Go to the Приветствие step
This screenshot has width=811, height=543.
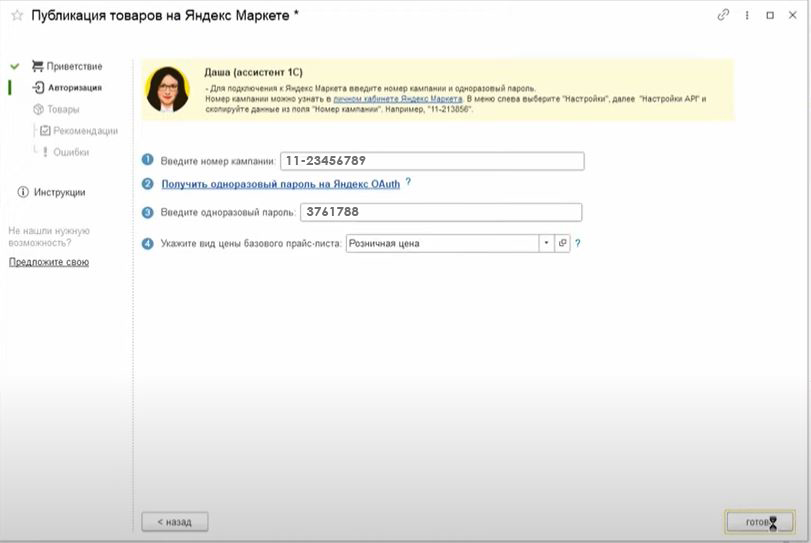point(73,66)
